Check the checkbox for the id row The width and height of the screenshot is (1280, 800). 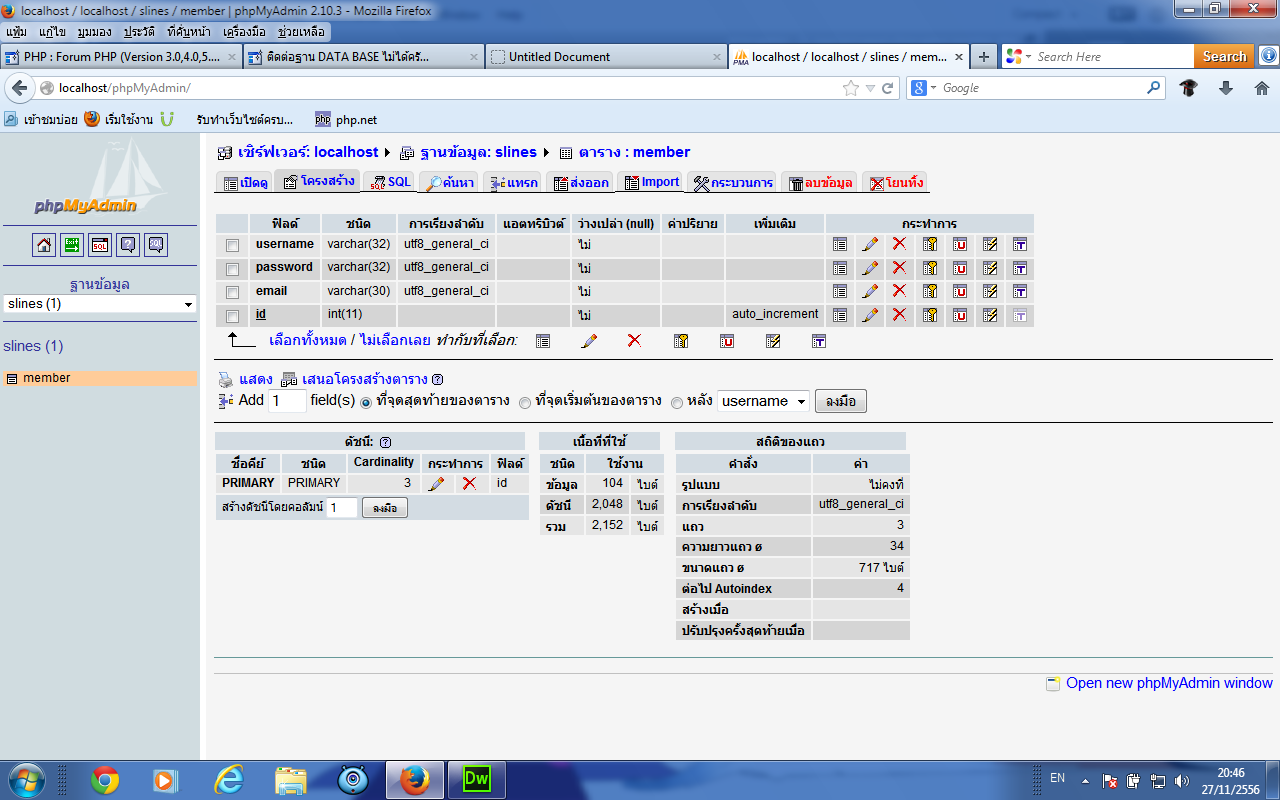coord(232,315)
